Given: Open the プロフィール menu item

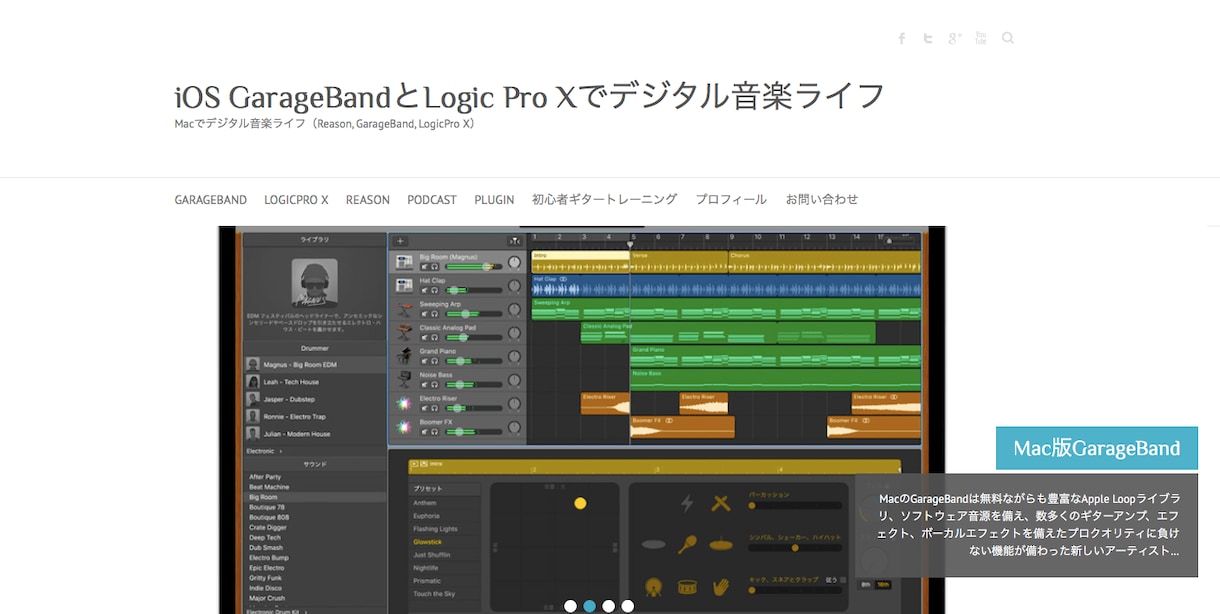Looking at the screenshot, I should (731, 200).
